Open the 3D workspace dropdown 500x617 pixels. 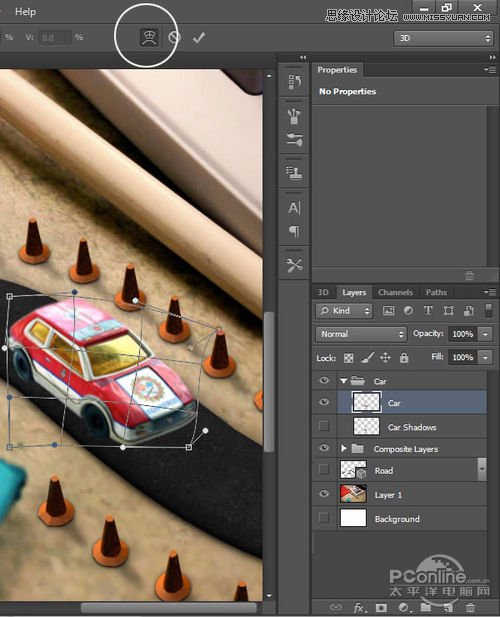(443, 38)
